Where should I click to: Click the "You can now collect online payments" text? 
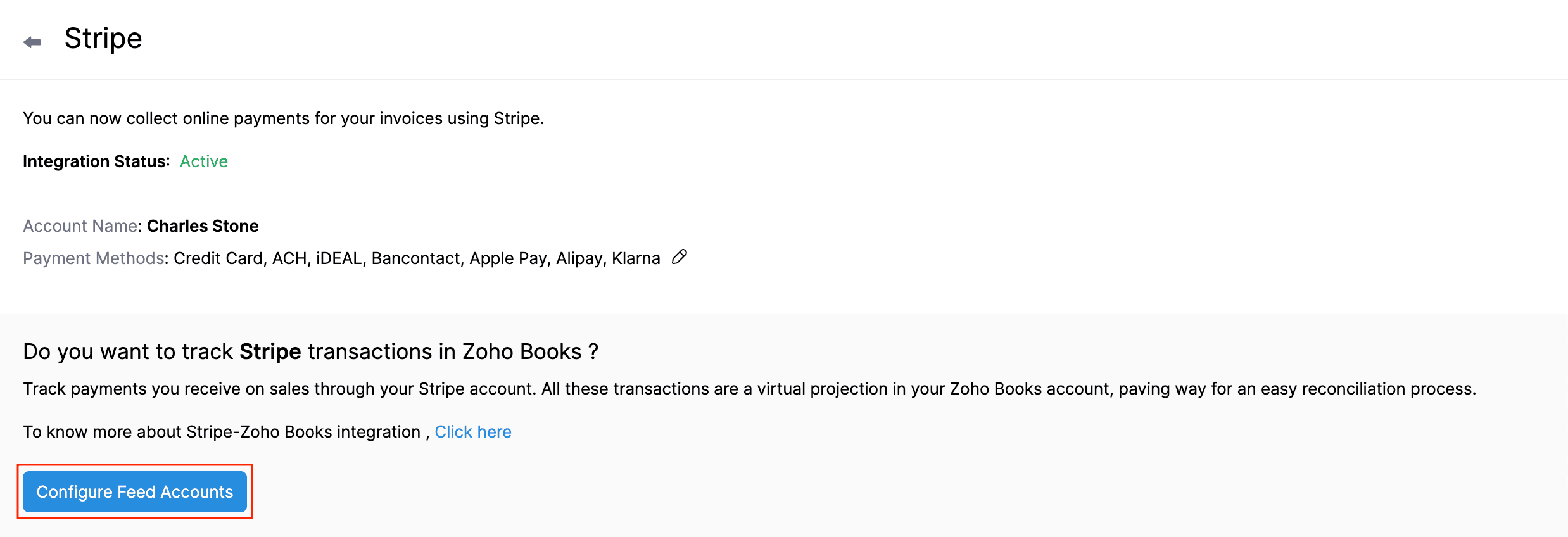tap(283, 118)
